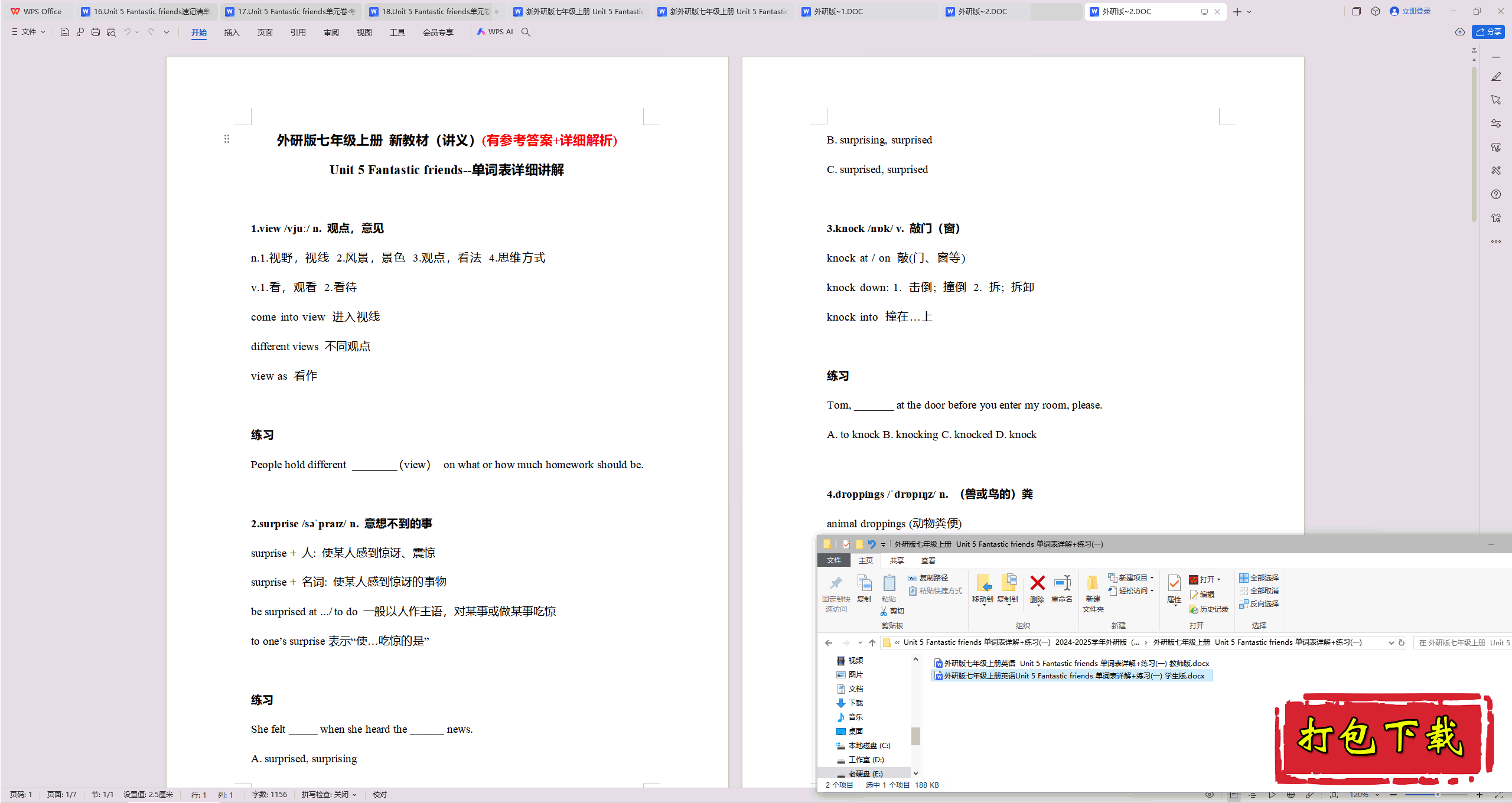Switch to 16.Unit 5 Fantastic friends document tab
Screen dimensions: 1512x803
pyautogui.click(x=146, y=11)
